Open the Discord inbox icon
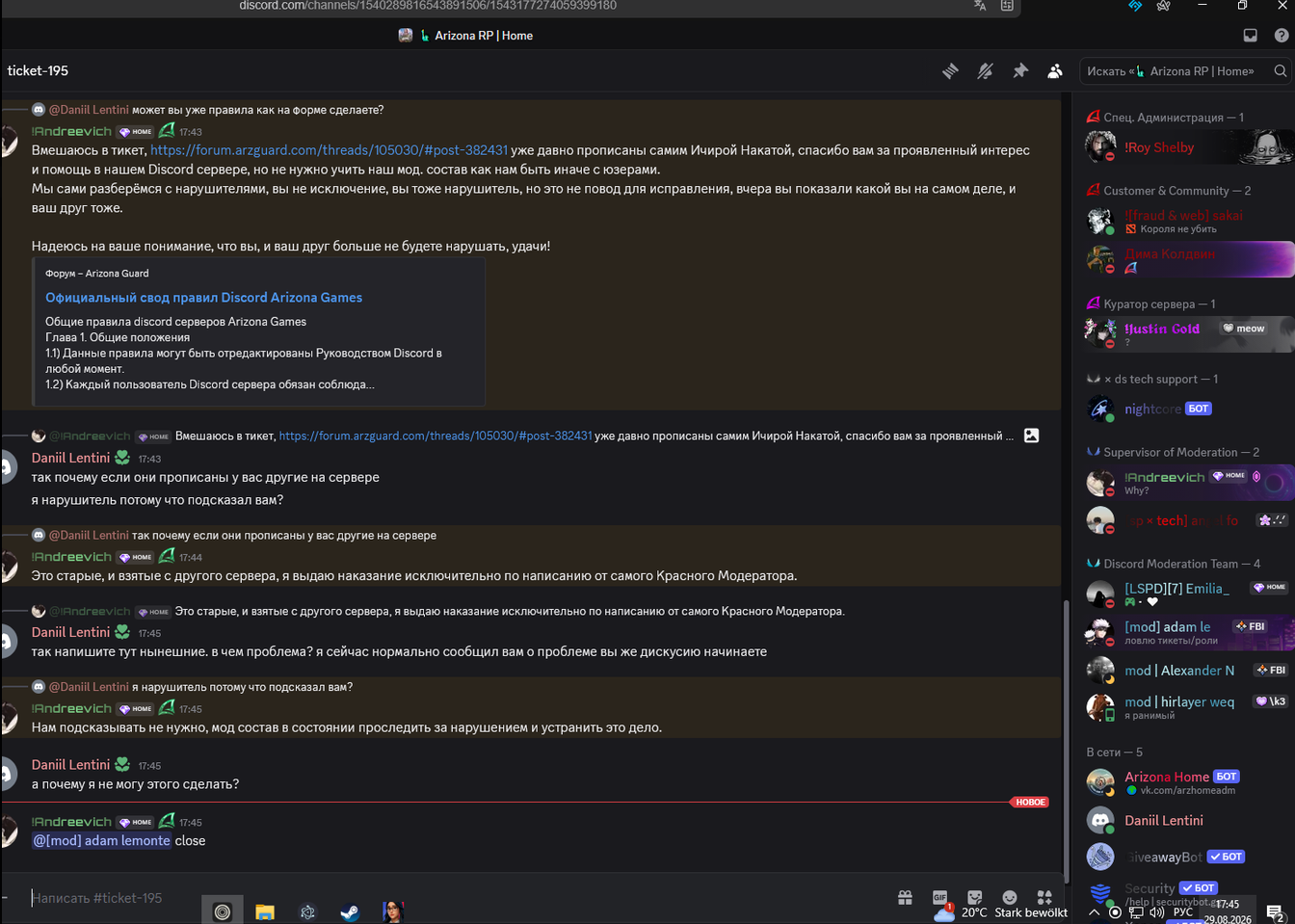 point(1251,36)
